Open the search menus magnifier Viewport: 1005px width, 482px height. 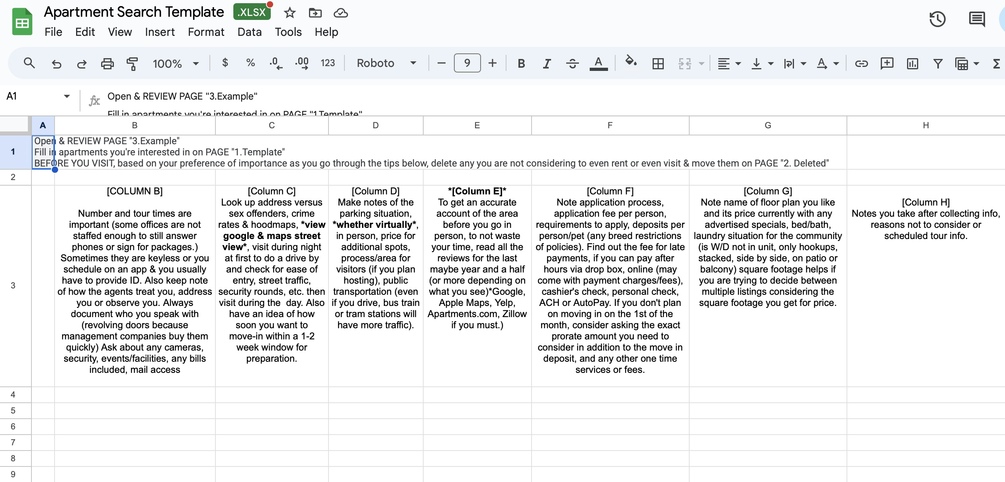pos(29,63)
